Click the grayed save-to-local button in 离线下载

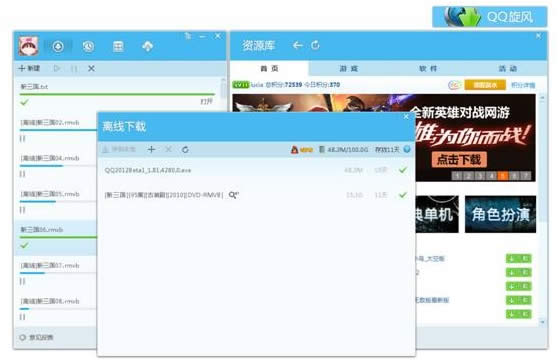pos(119,149)
